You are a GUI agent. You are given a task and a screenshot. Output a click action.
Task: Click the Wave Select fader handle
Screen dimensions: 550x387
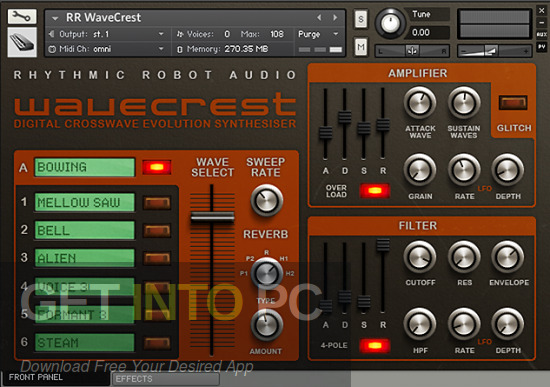coord(212,217)
